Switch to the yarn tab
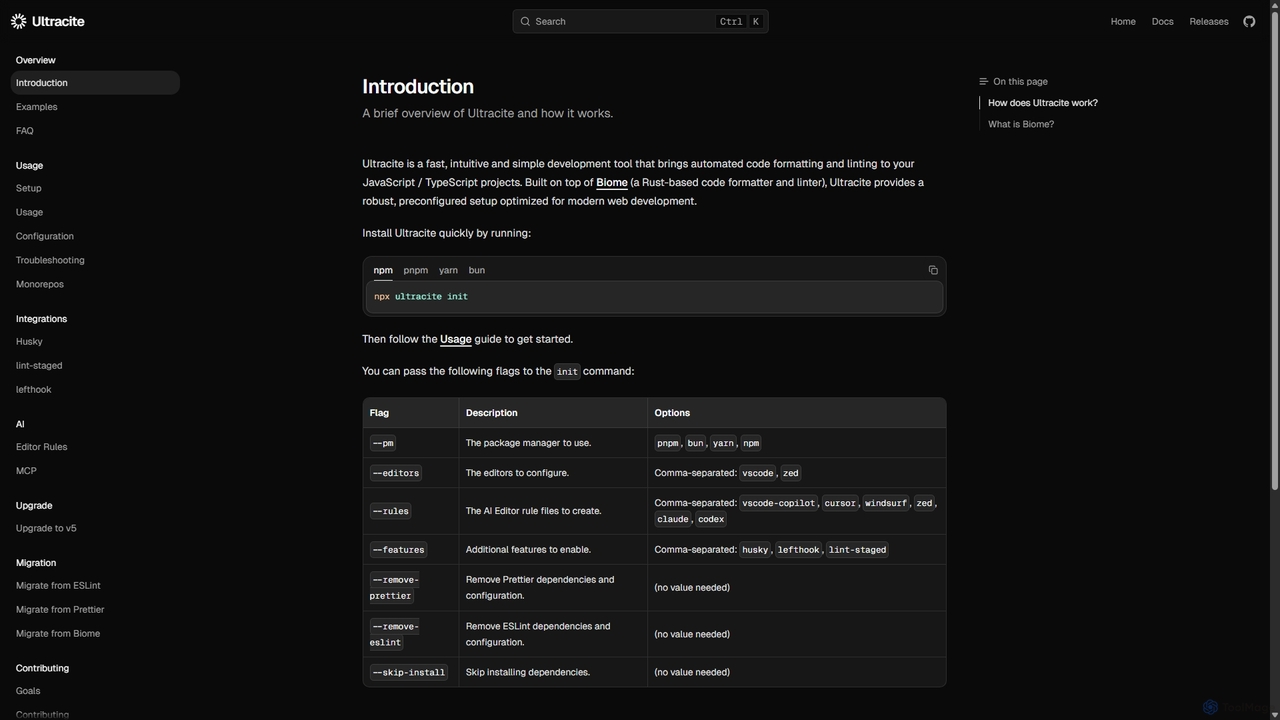Image resolution: width=1280 pixels, height=720 pixels. (448, 270)
